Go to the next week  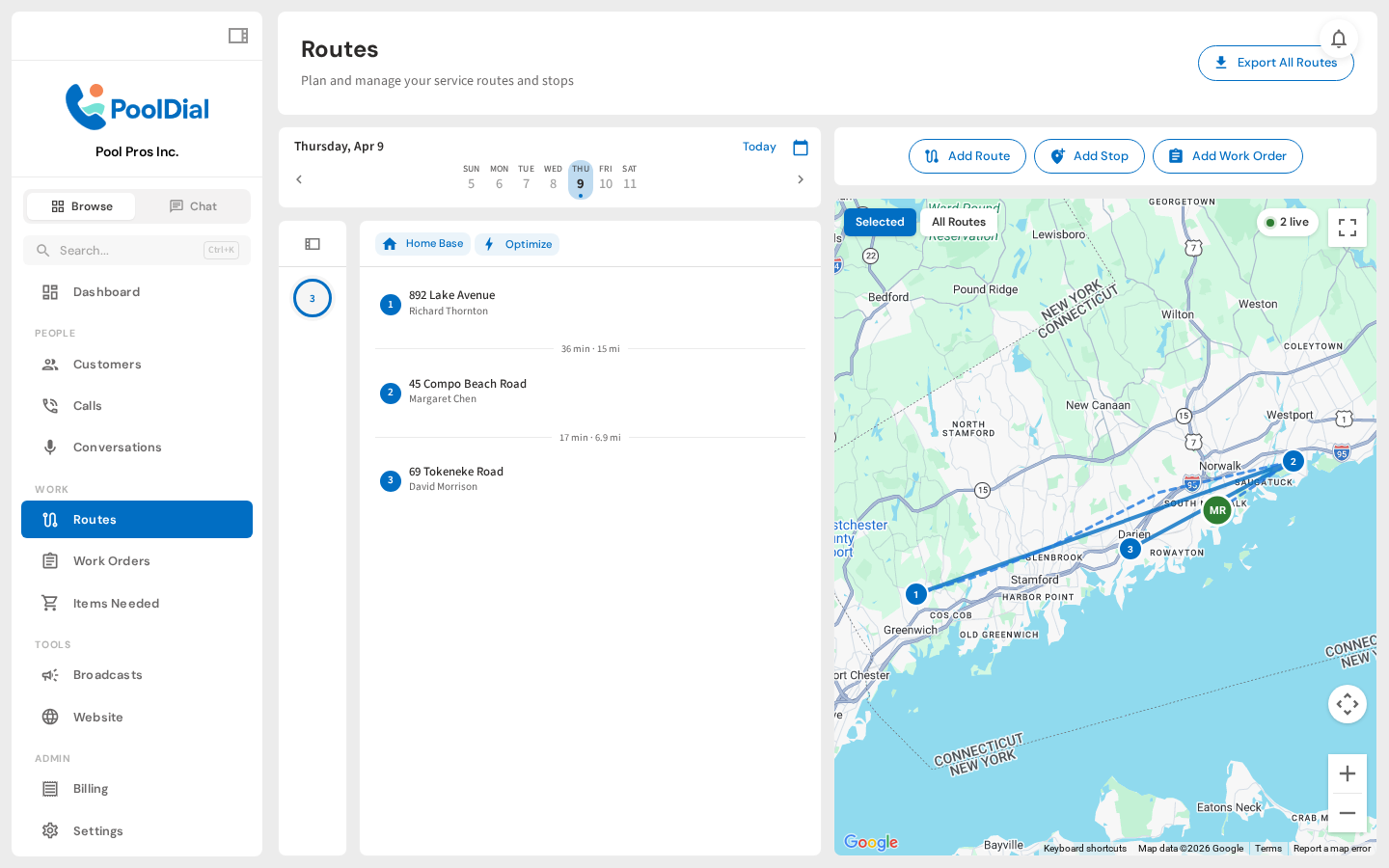[x=800, y=179]
